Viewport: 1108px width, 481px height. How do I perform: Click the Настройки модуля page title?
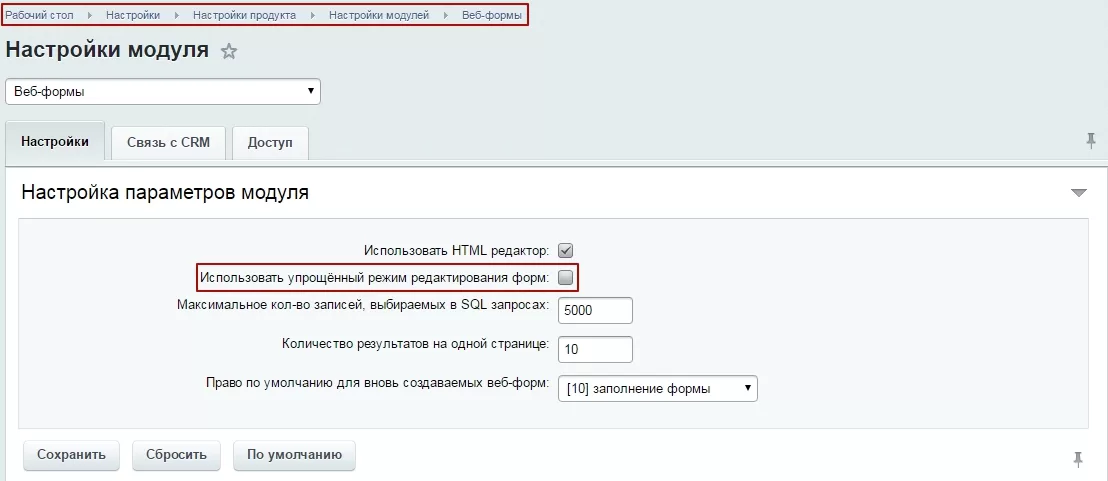tap(107, 50)
